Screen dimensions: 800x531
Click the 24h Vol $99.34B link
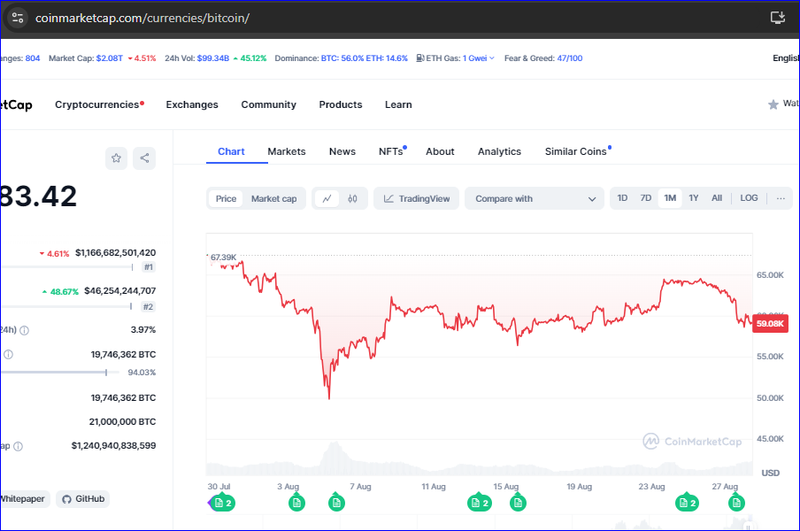pyautogui.click(x=213, y=58)
